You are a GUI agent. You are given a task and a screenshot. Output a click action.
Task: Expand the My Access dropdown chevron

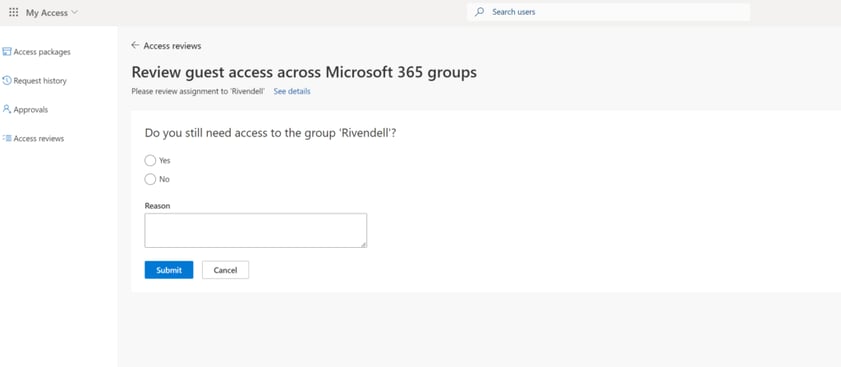(74, 12)
